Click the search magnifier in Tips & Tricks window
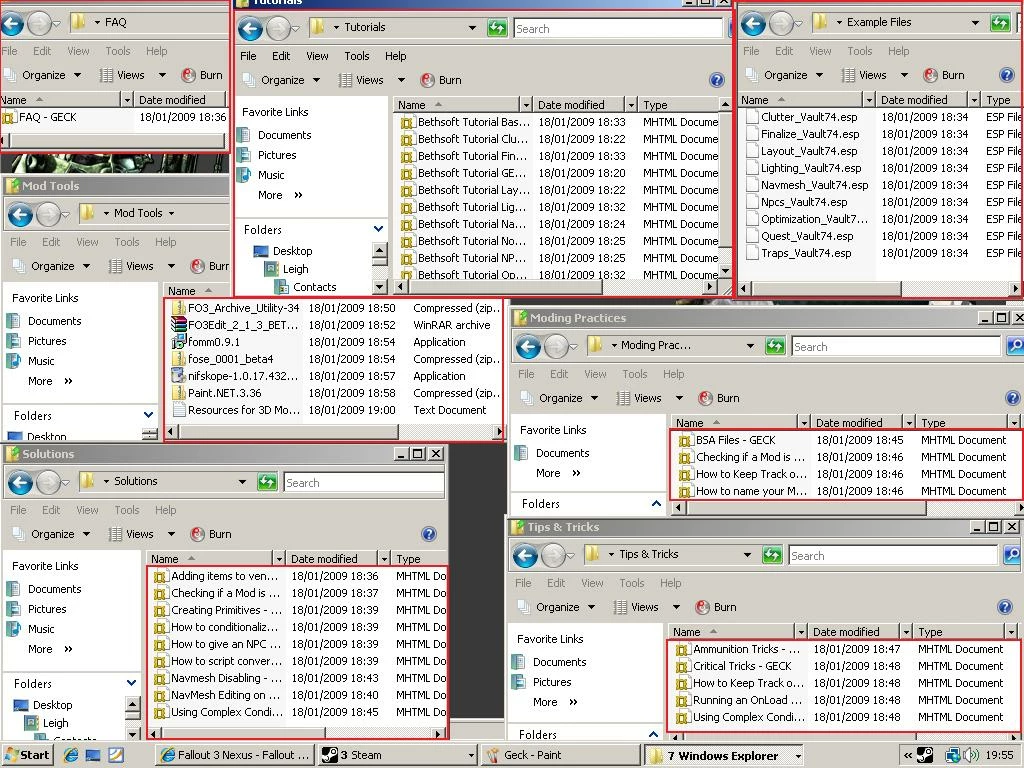The height and width of the screenshot is (768, 1024). (1012, 555)
